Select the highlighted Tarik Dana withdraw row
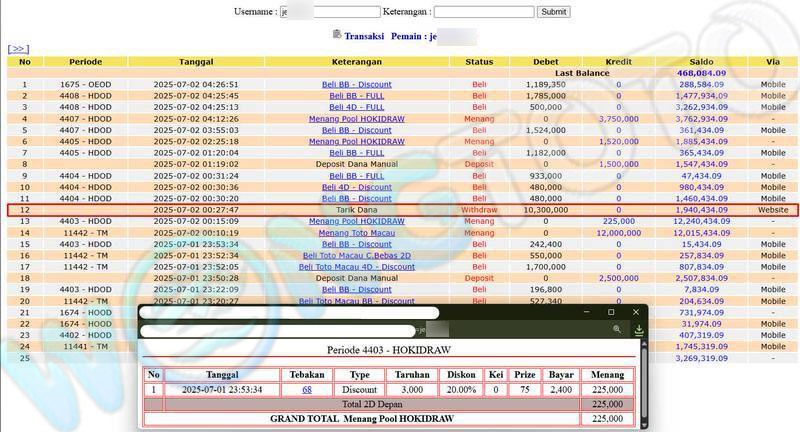 (x=357, y=210)
